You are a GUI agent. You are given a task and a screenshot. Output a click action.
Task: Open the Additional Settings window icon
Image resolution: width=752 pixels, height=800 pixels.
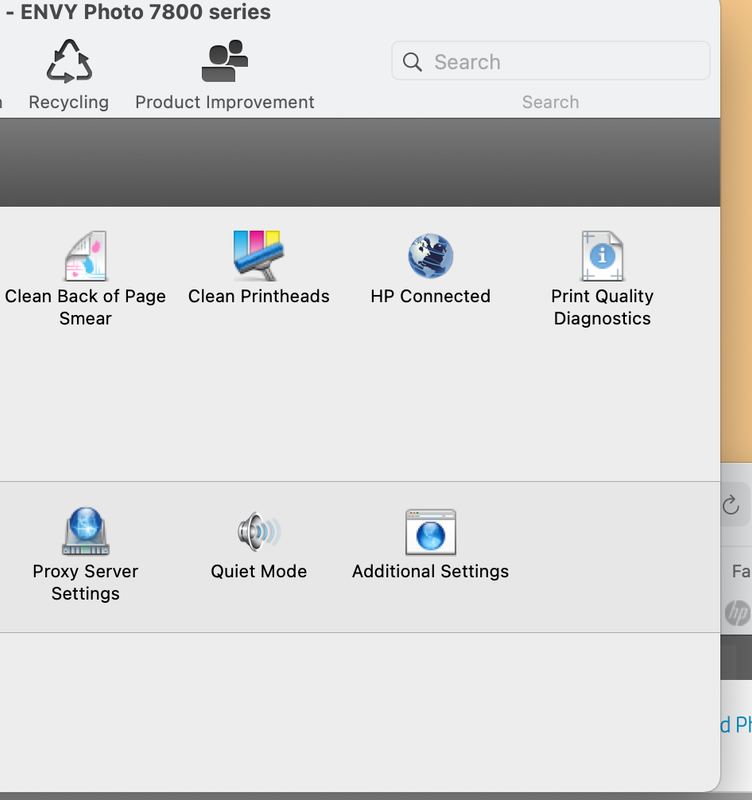pyautogui.click(x=430, y=531)
